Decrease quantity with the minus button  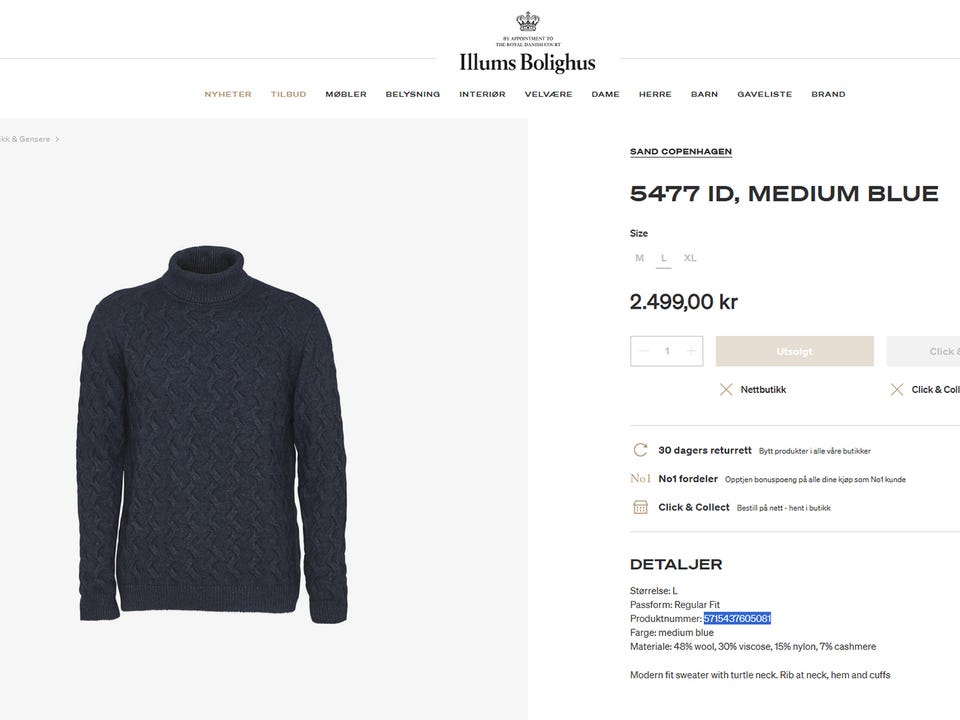click(644, 351)
